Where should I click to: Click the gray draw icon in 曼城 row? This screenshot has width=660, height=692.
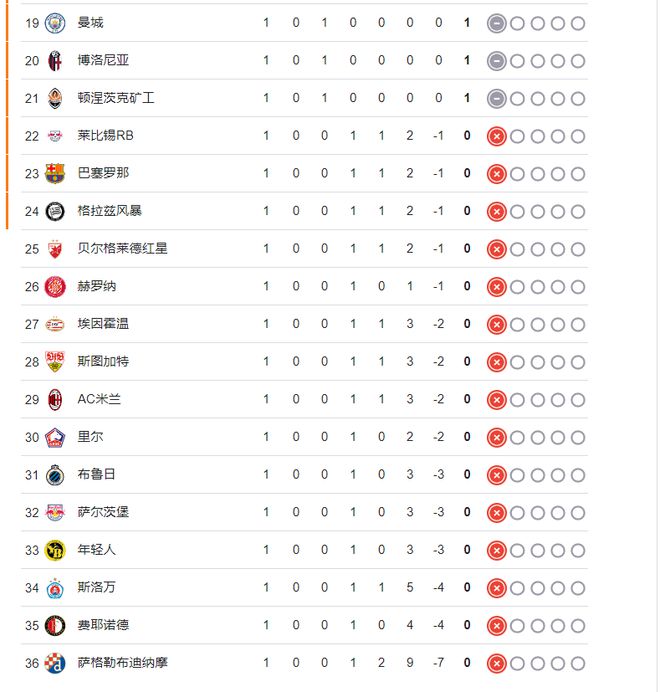(496, 23)
